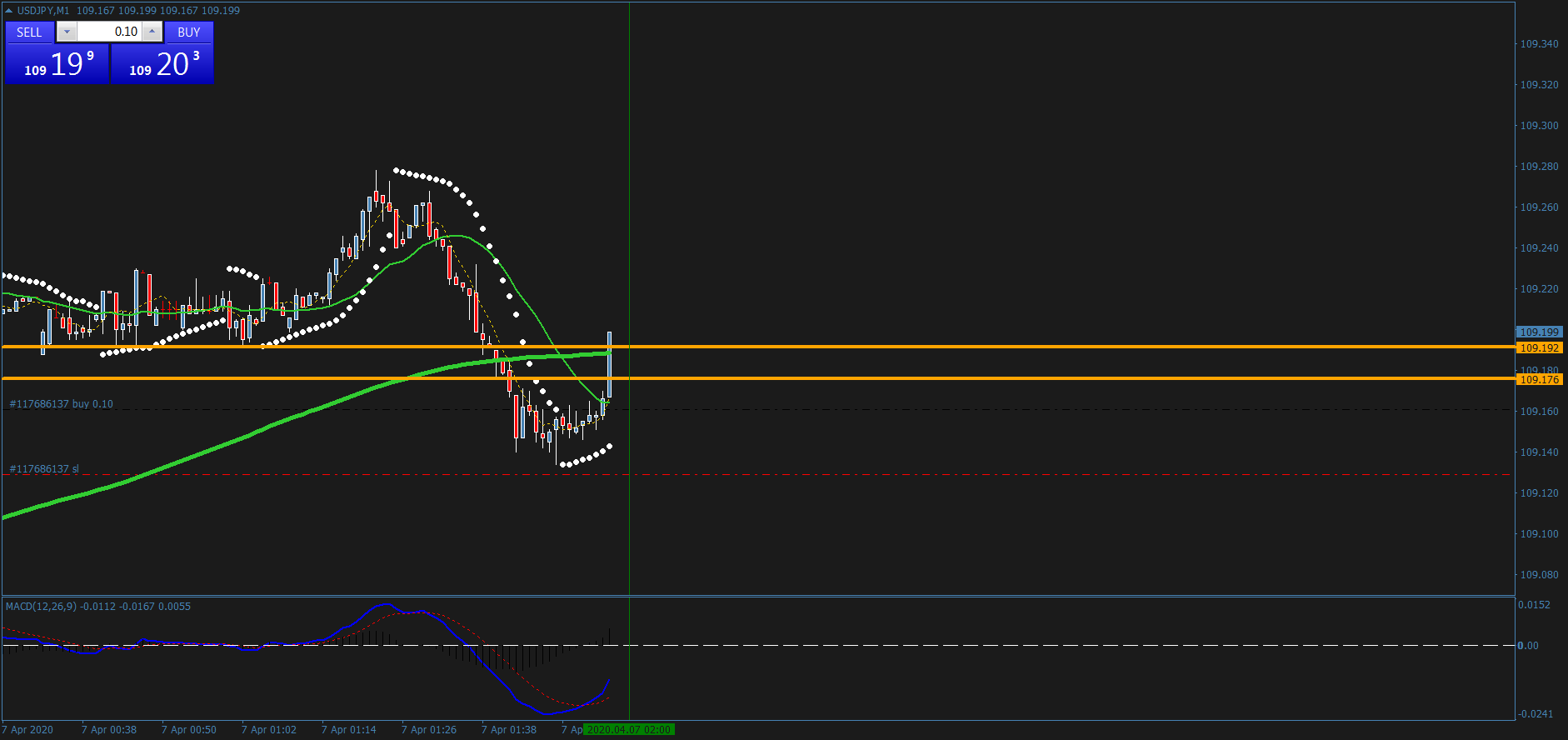Focus the 0.10 lot volume field
Image resolution: width=1568 pixels, height=740 pixels.
(x=110, y=32)
